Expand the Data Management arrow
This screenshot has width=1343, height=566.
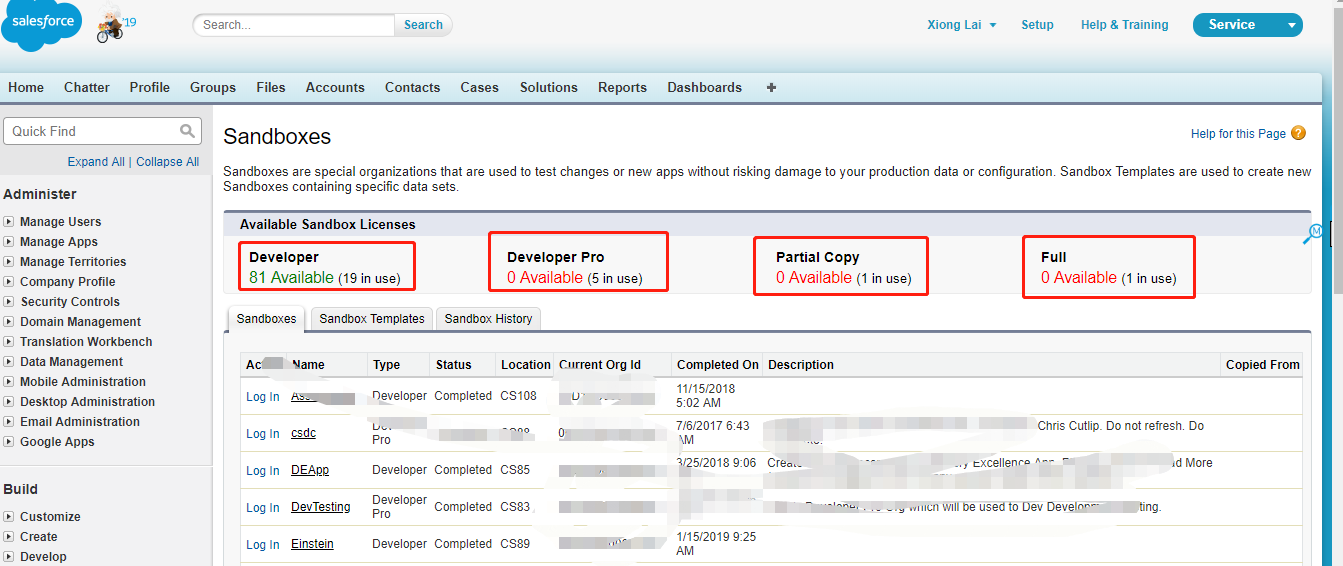(9, 362)
